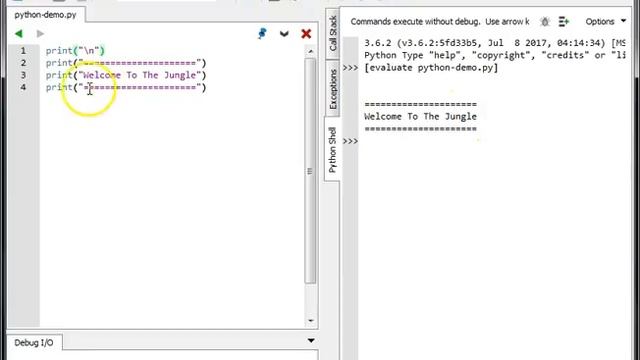Click "Welcome To The Jungle" shell output
This screenshot has width=640, height=360.
tap(420, 117)
